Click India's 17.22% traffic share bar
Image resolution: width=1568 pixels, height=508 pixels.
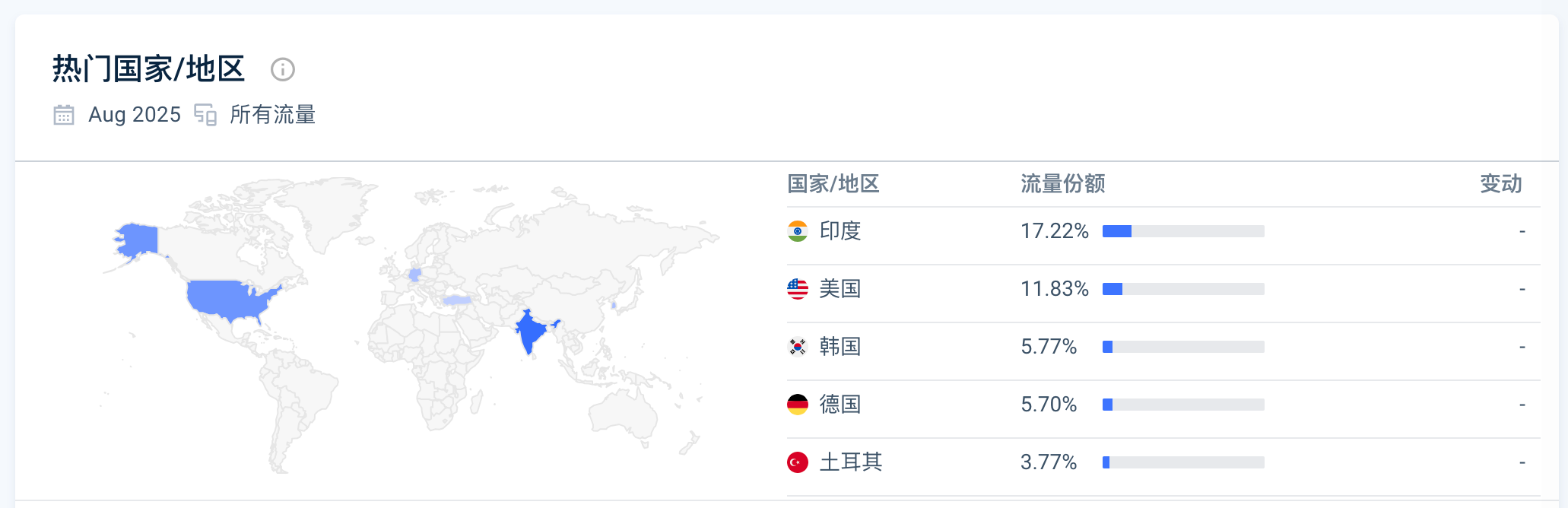pyautogui.click(x=1183, y=231)
